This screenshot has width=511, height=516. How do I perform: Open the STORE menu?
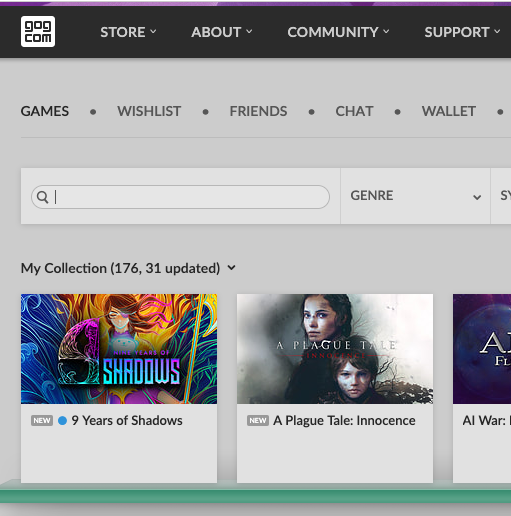tap(128, 32)
